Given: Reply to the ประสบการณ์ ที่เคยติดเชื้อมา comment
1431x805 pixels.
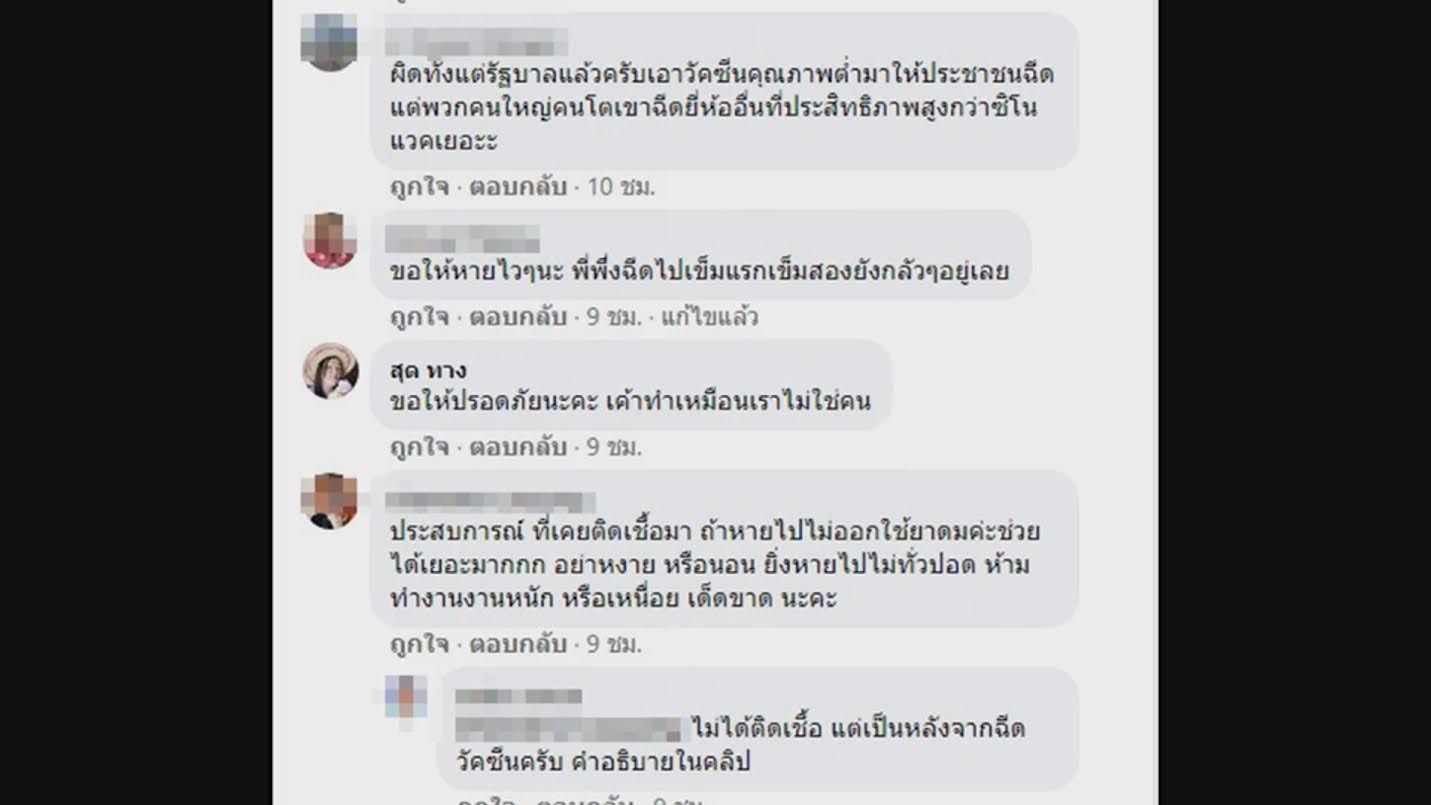Looking at the screenshot, I should pos(518,644).
